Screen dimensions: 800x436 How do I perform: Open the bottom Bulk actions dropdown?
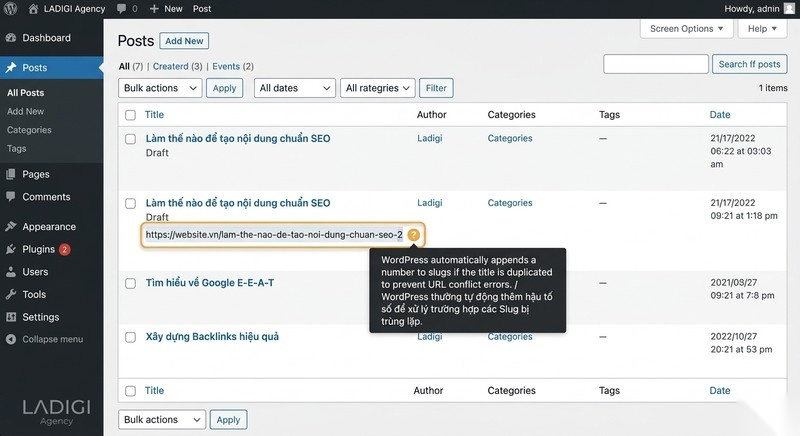[x=162, y=420]
